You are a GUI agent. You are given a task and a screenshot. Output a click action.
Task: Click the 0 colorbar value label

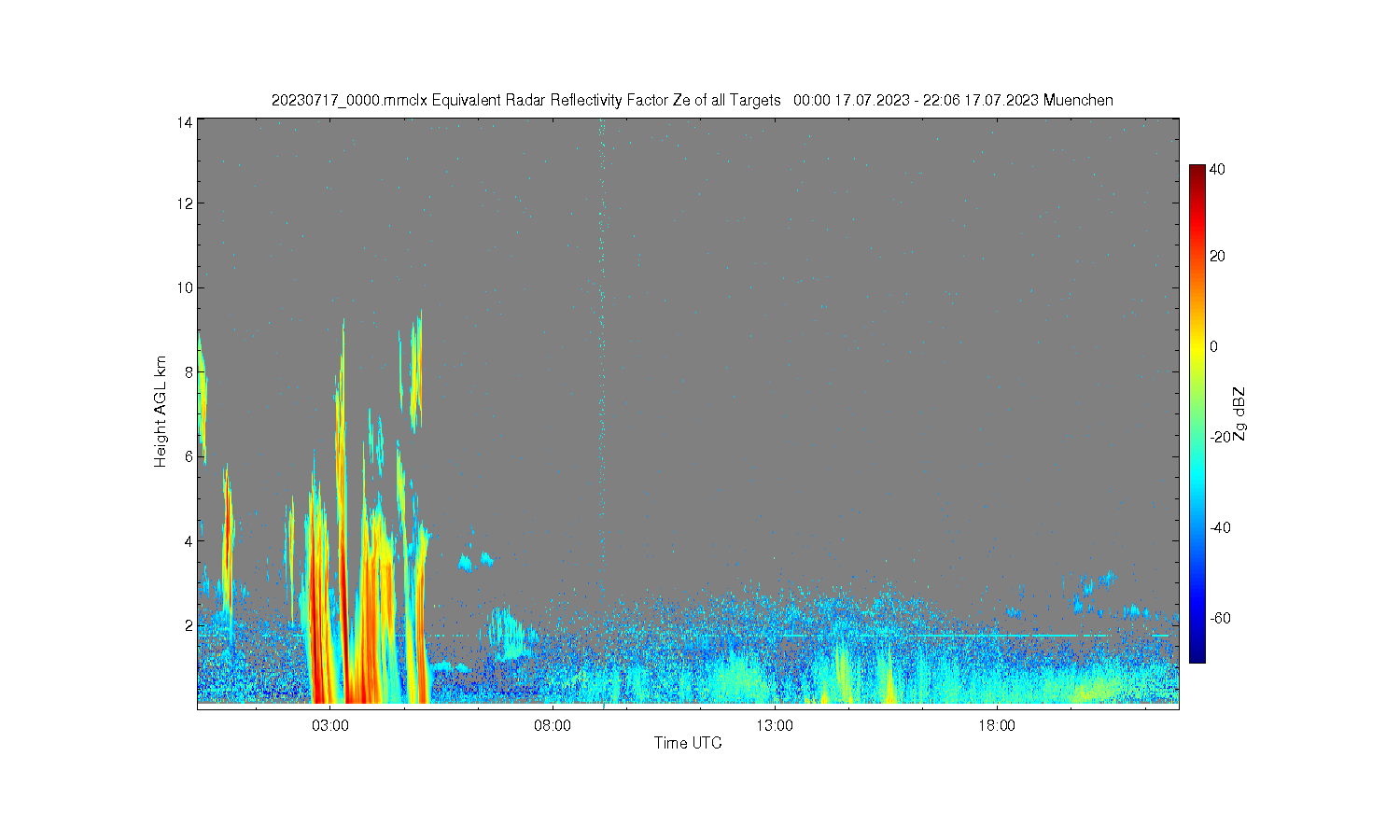click(1213, 346)
